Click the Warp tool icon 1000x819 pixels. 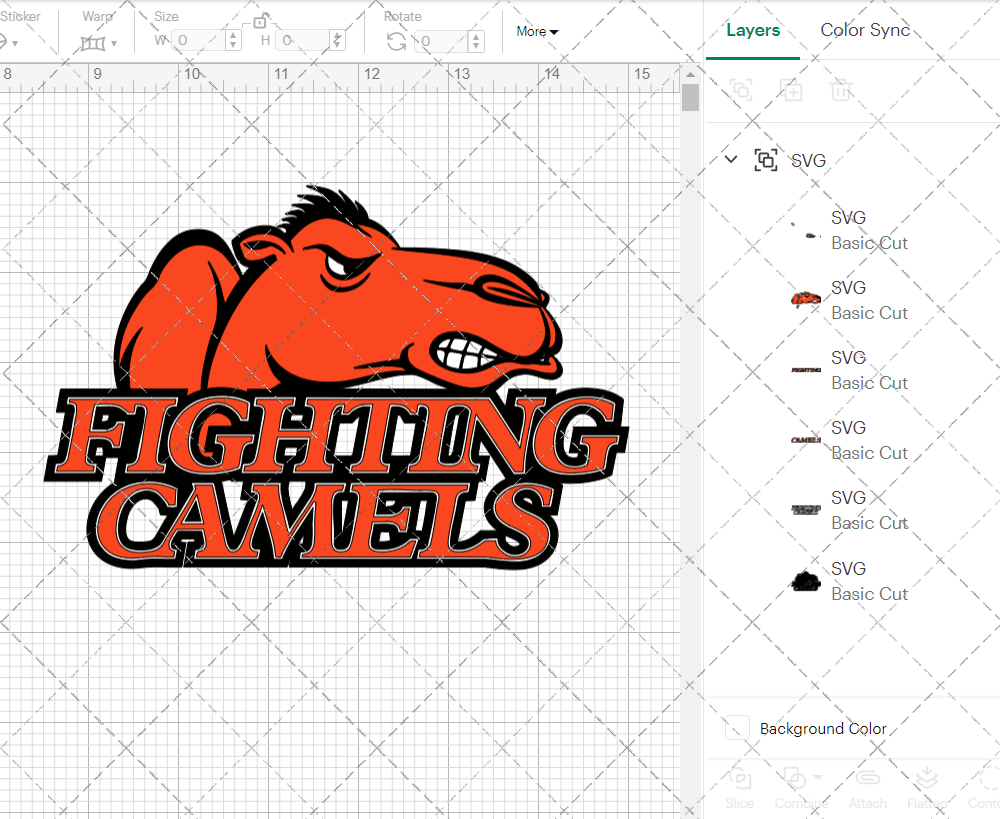click(x=95, y=42)
